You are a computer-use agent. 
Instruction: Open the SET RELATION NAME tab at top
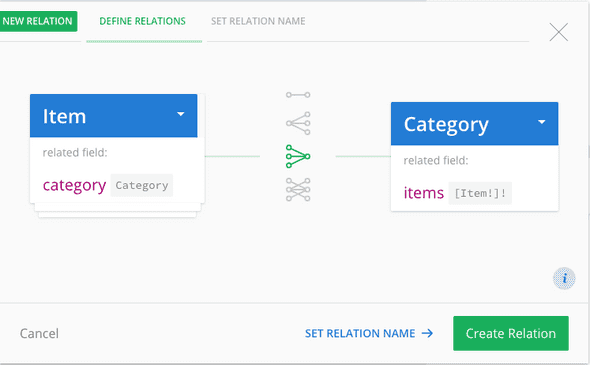click(x=258, y=21)
